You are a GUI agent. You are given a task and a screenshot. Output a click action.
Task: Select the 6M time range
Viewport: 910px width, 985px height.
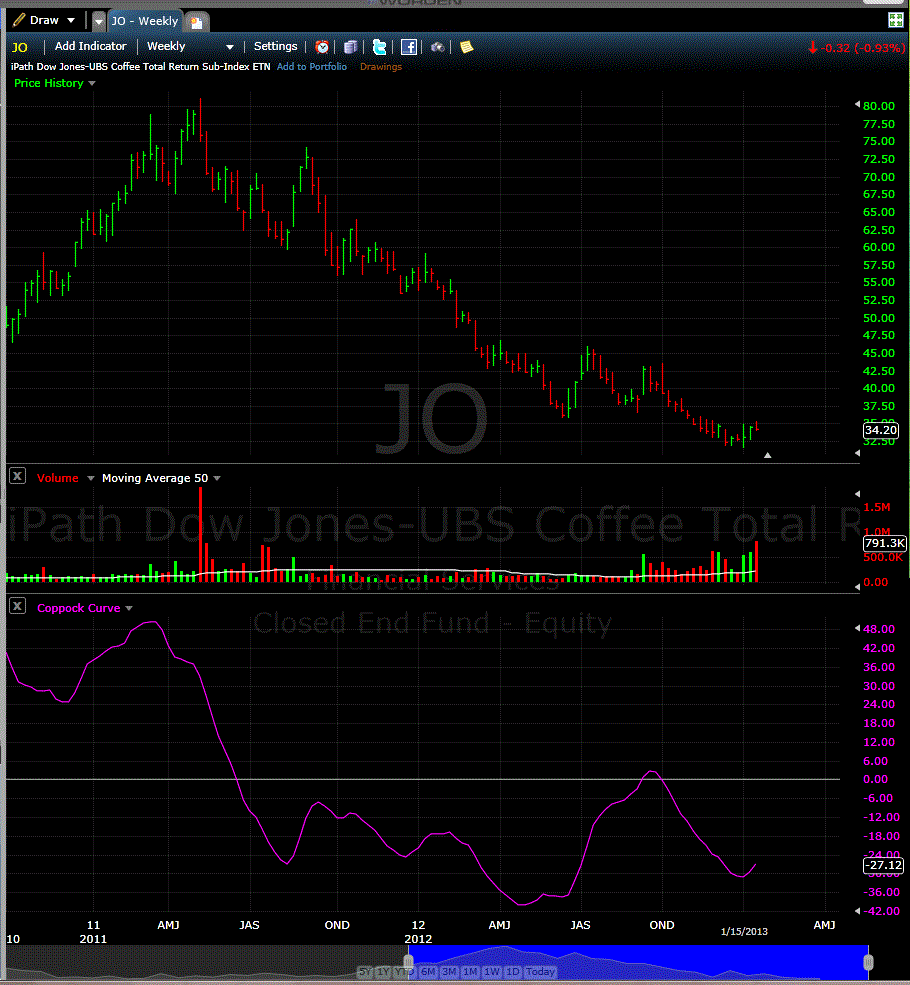click(x=428, y=972)
